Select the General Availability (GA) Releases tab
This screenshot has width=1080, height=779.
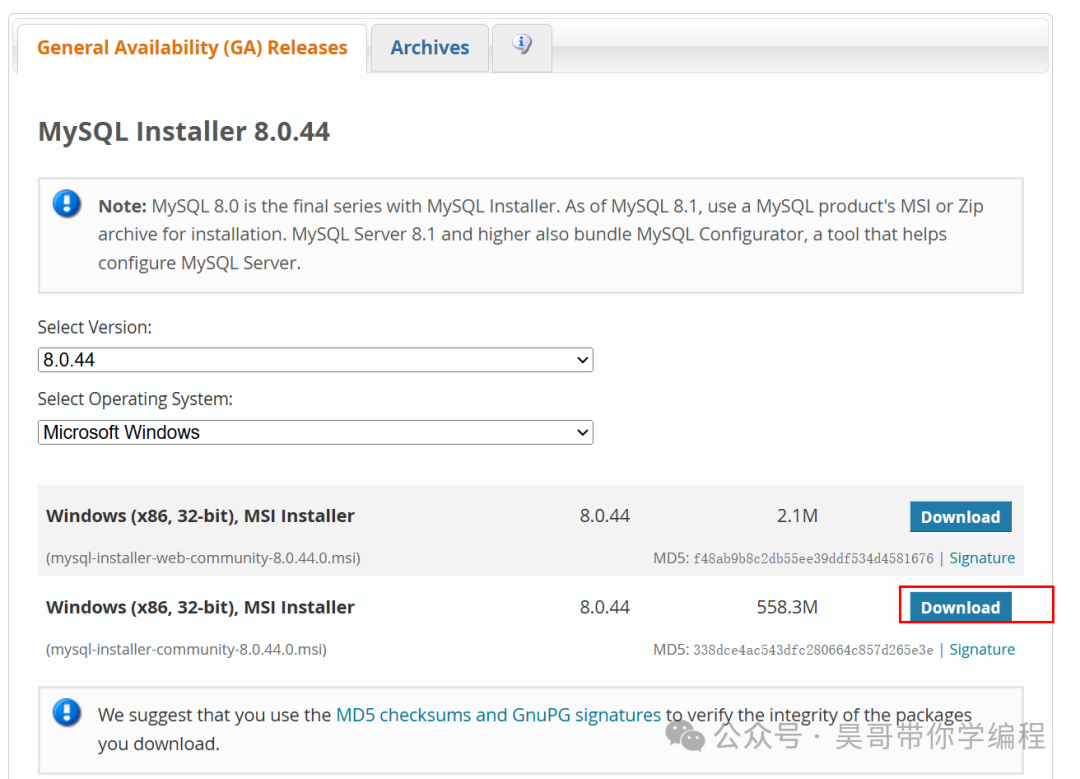pyautogui.click(x=191, y=47)
